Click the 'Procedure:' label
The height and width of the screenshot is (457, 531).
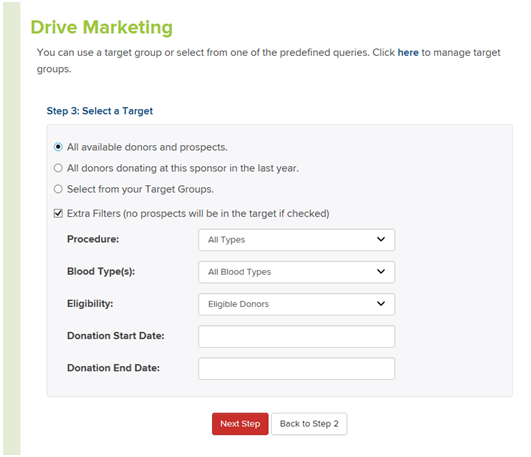click(x=93, y=239)
